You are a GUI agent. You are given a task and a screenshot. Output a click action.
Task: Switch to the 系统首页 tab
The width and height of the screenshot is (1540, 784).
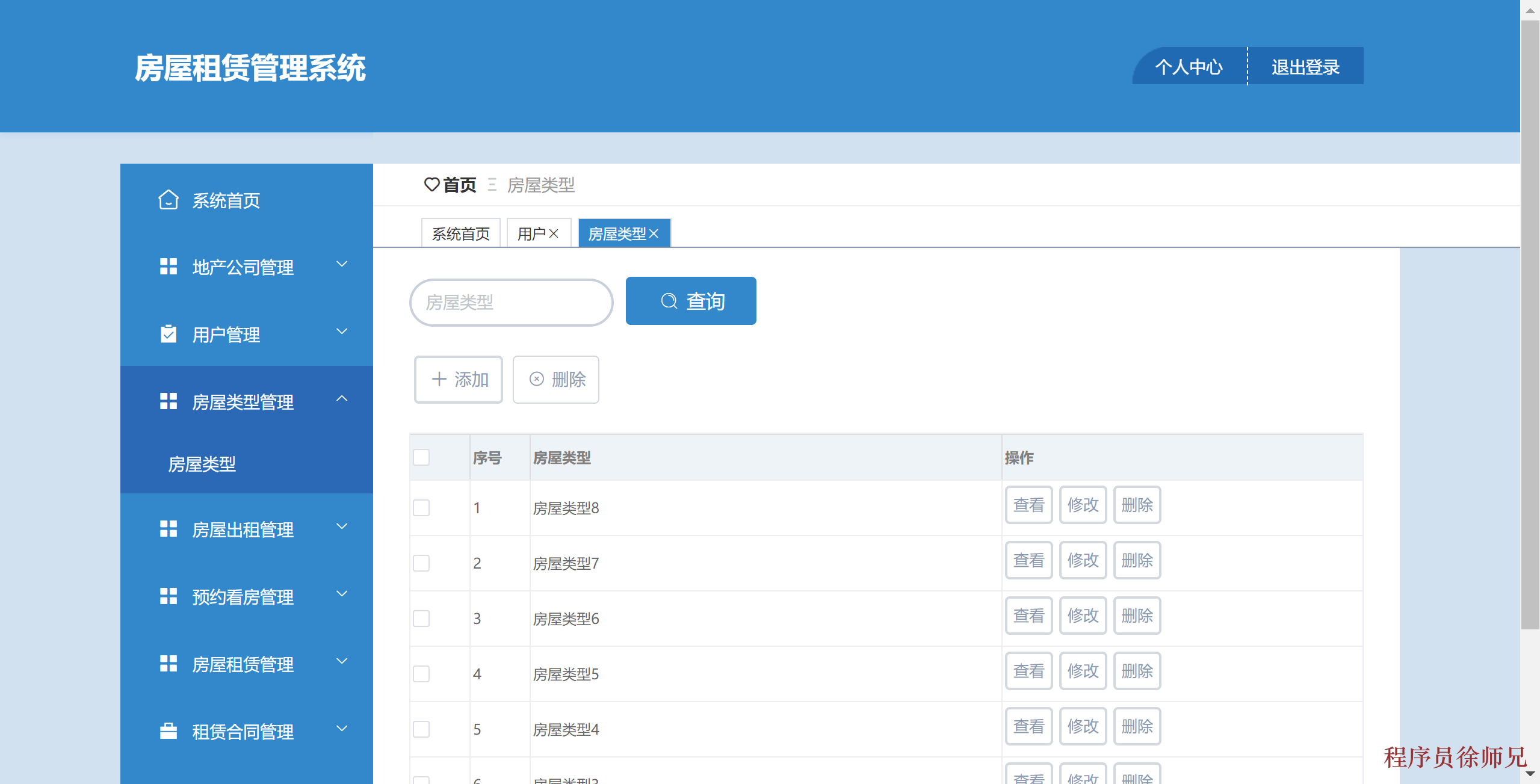pos(460,233)
